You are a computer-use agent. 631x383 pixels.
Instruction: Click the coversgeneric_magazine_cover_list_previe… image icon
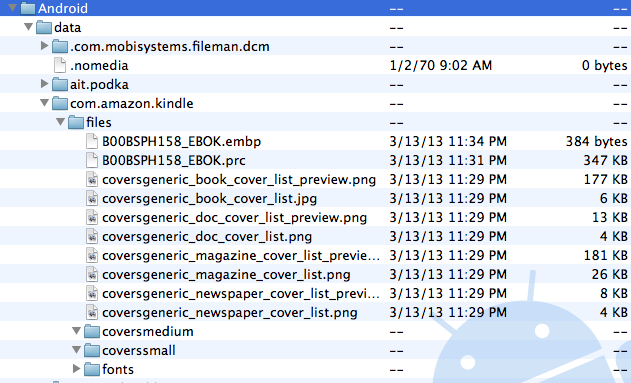pyautogui.click(x=92, y=255)
